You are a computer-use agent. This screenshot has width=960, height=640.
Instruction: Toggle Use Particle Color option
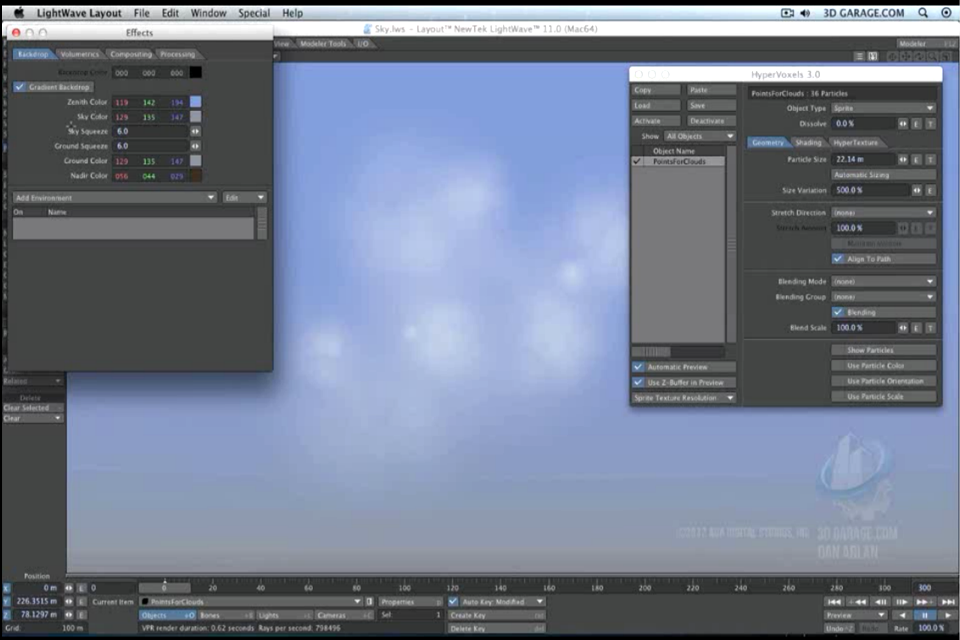click(x=883, y=366)
